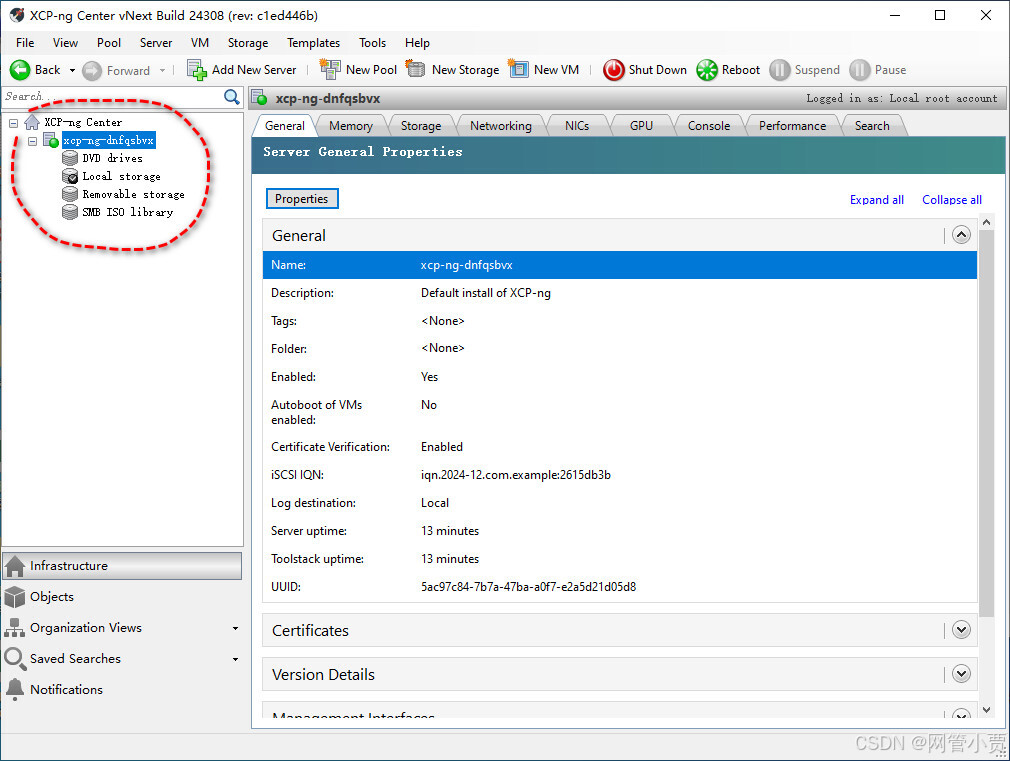Screen dimensions: 1010x761
Task: Switch to the Performance tab
Action: coord(792,126)
